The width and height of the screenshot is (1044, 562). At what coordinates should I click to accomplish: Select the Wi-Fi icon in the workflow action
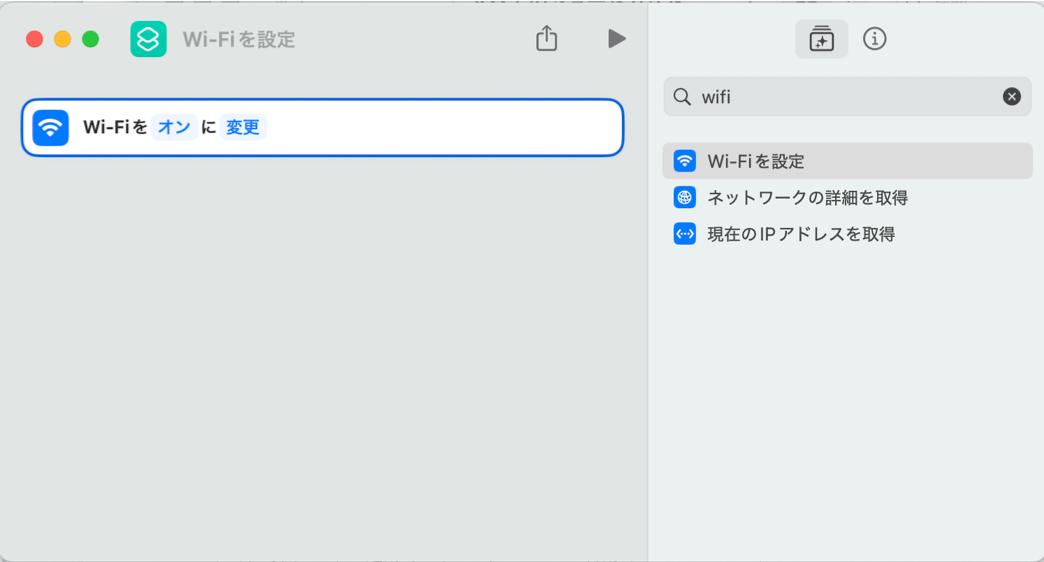click(51, 127)
